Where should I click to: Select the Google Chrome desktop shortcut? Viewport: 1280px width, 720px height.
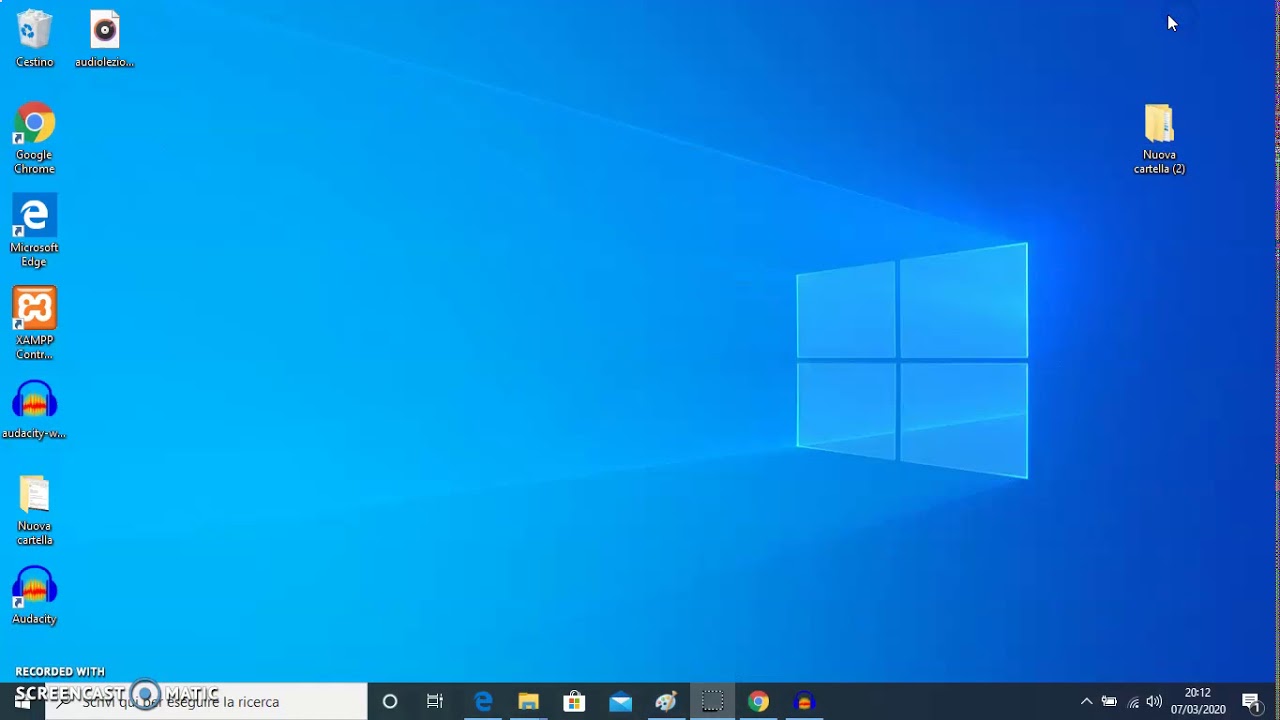coord(34,138)
